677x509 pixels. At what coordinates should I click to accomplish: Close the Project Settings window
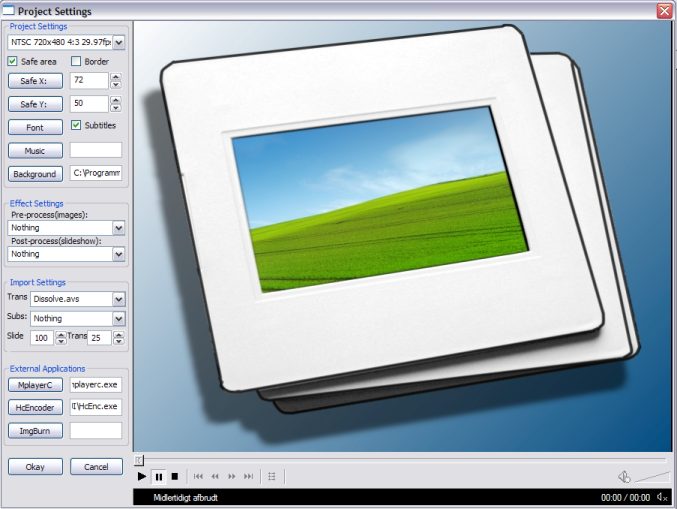point(664,10)
